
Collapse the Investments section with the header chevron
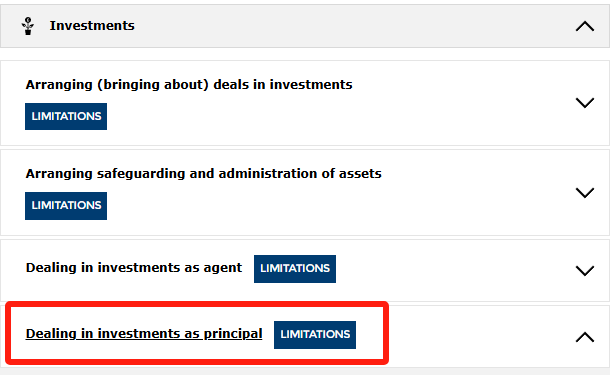585,27
